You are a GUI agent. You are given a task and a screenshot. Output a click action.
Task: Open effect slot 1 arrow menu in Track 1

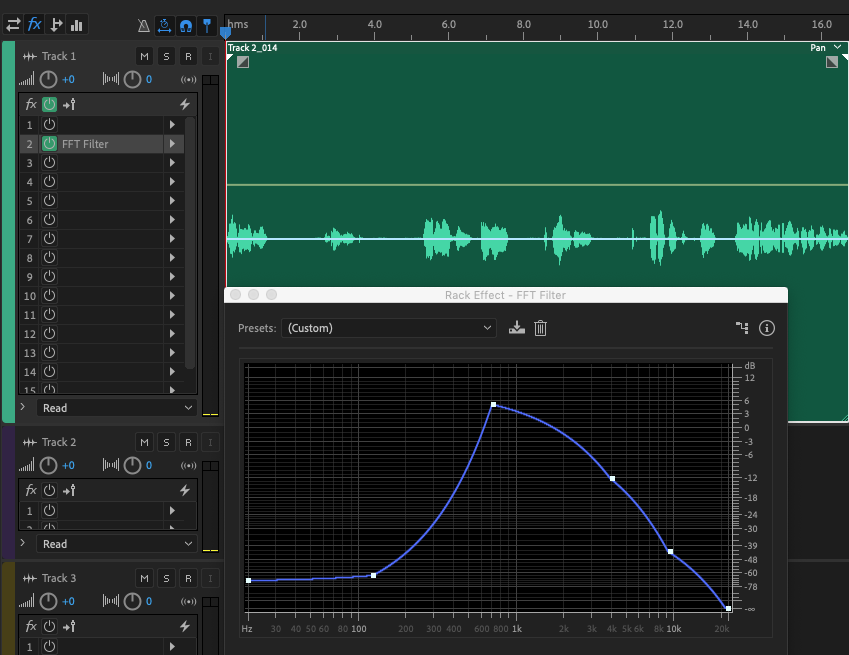click(172, 125)
